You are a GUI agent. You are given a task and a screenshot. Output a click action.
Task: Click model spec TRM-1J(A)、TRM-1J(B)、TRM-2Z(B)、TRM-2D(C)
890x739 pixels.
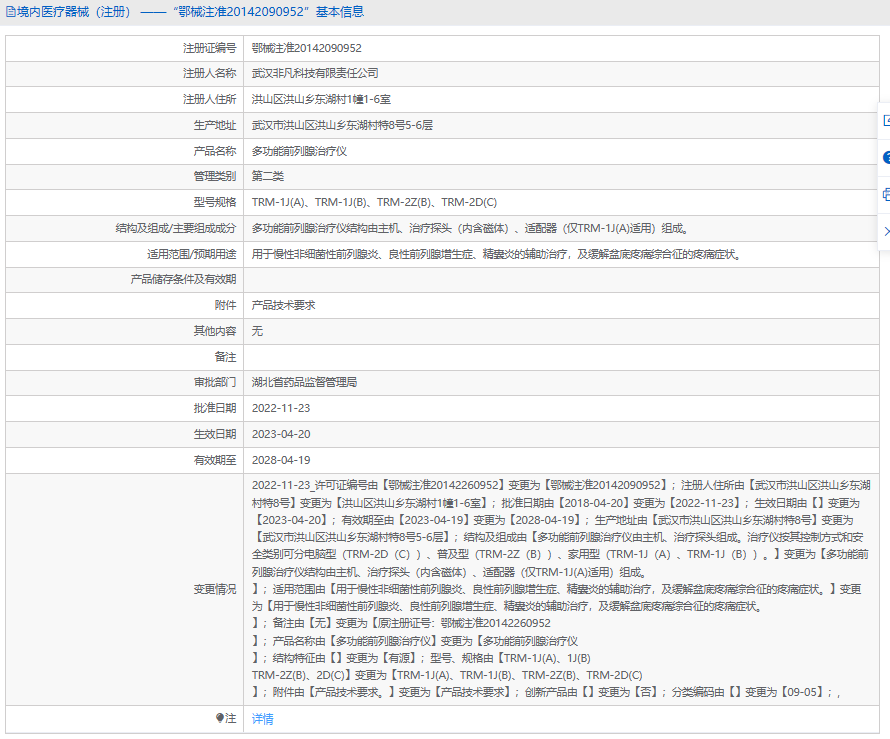click(375, 203)
